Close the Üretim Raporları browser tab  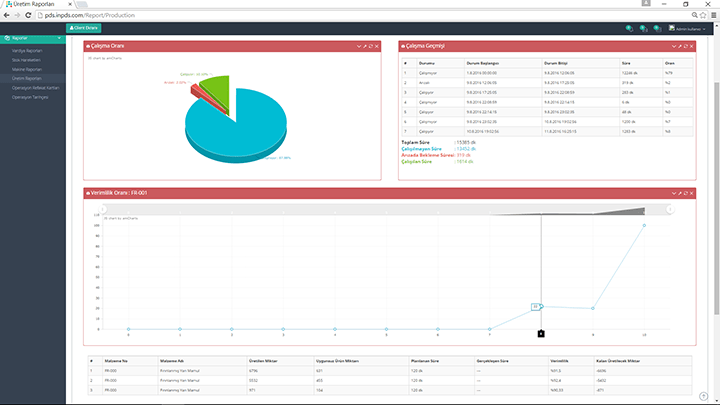tap(70, 4)
